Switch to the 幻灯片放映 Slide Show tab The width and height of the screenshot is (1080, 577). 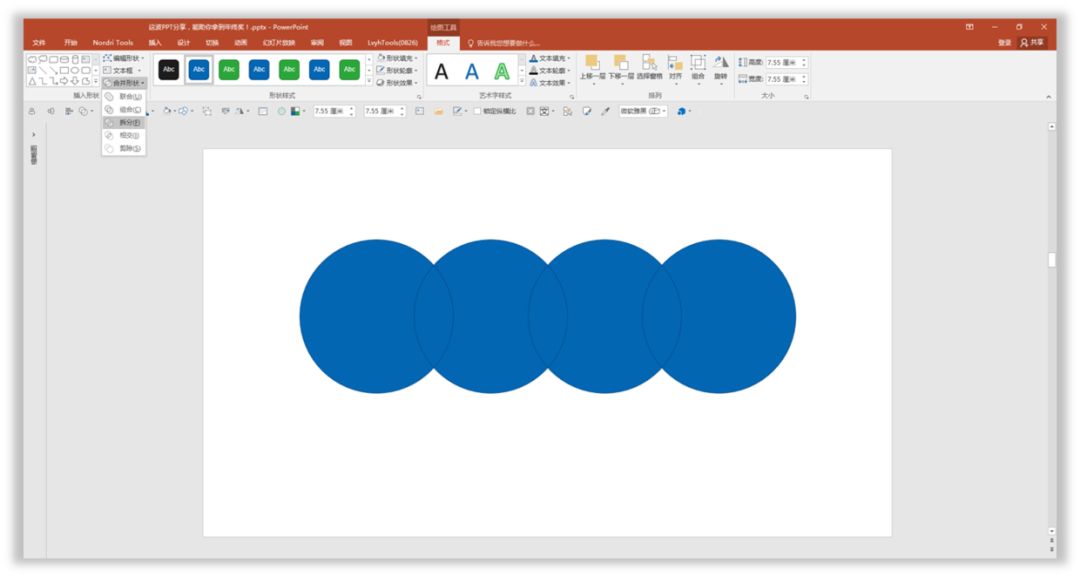coord(278,43)
